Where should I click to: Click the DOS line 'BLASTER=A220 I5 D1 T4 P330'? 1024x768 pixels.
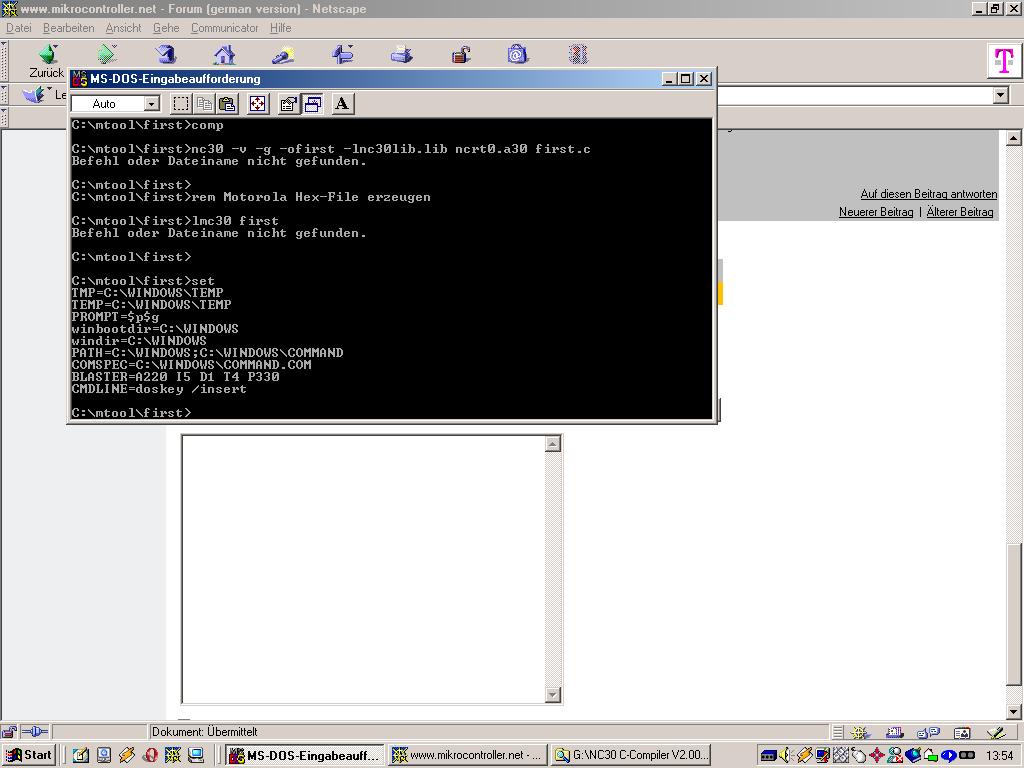click(176, 377)
